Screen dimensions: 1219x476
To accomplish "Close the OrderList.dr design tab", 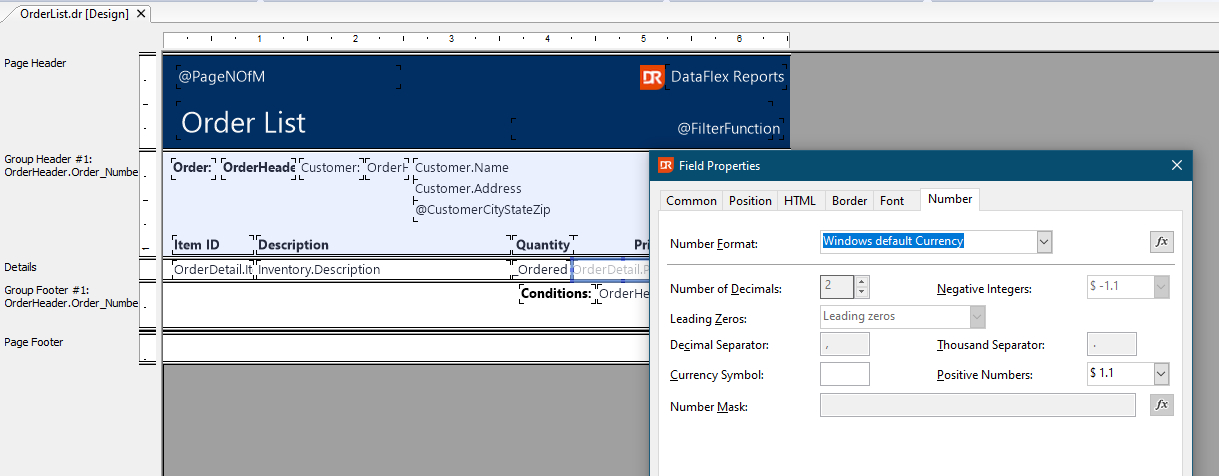I will pyautogui.click(x=140, y=14).
